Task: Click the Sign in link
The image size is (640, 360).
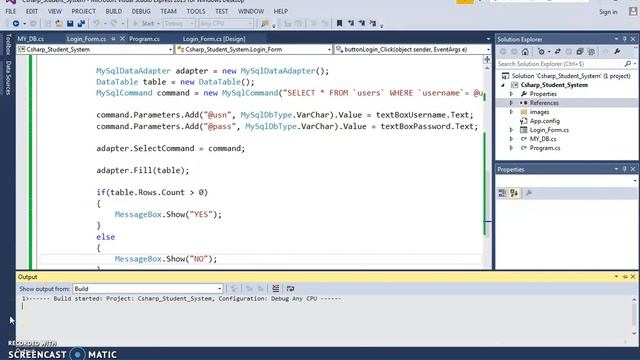Action: [x=608, y=12]
